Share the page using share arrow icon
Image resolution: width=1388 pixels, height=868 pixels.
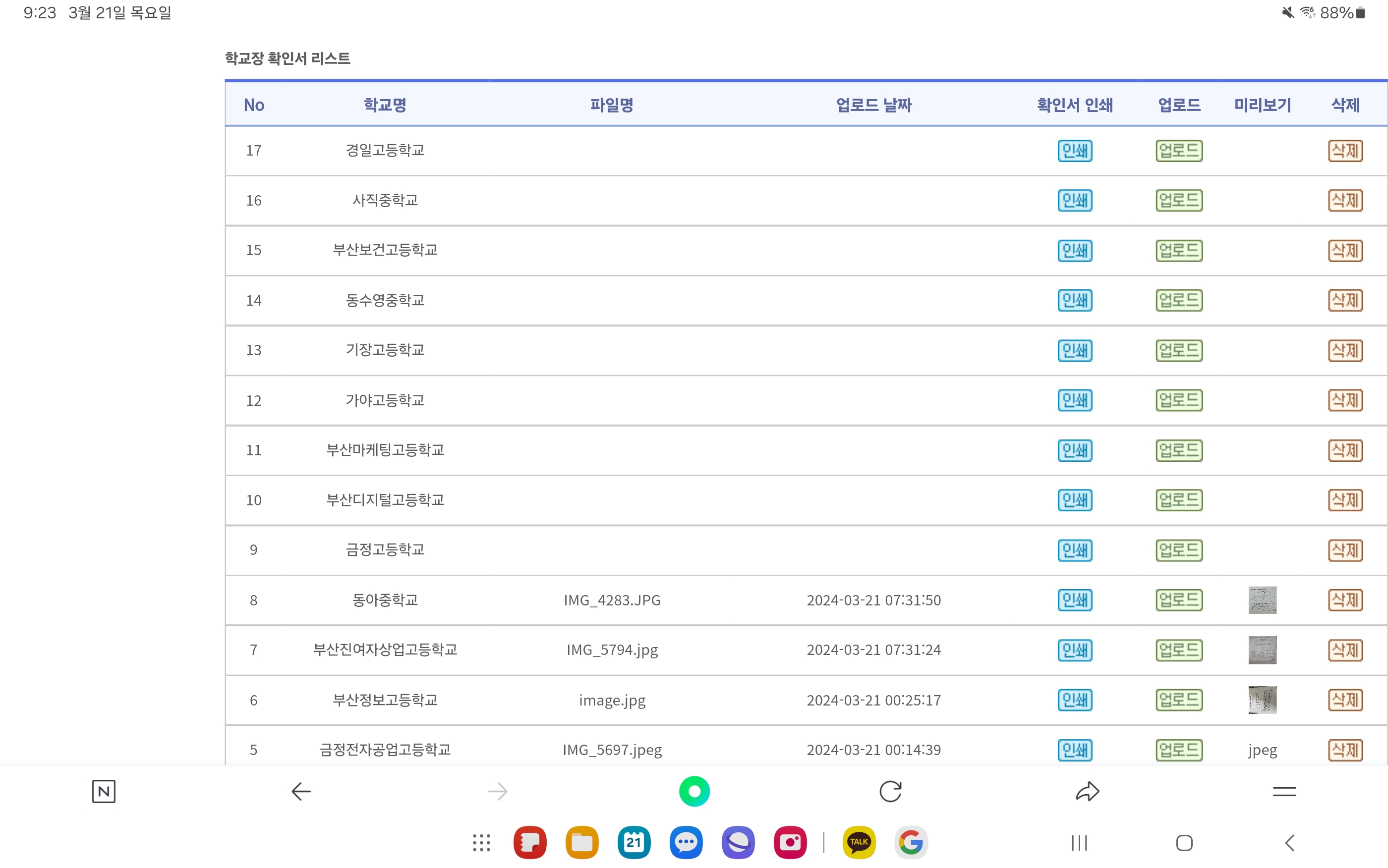click(1087, 792)
